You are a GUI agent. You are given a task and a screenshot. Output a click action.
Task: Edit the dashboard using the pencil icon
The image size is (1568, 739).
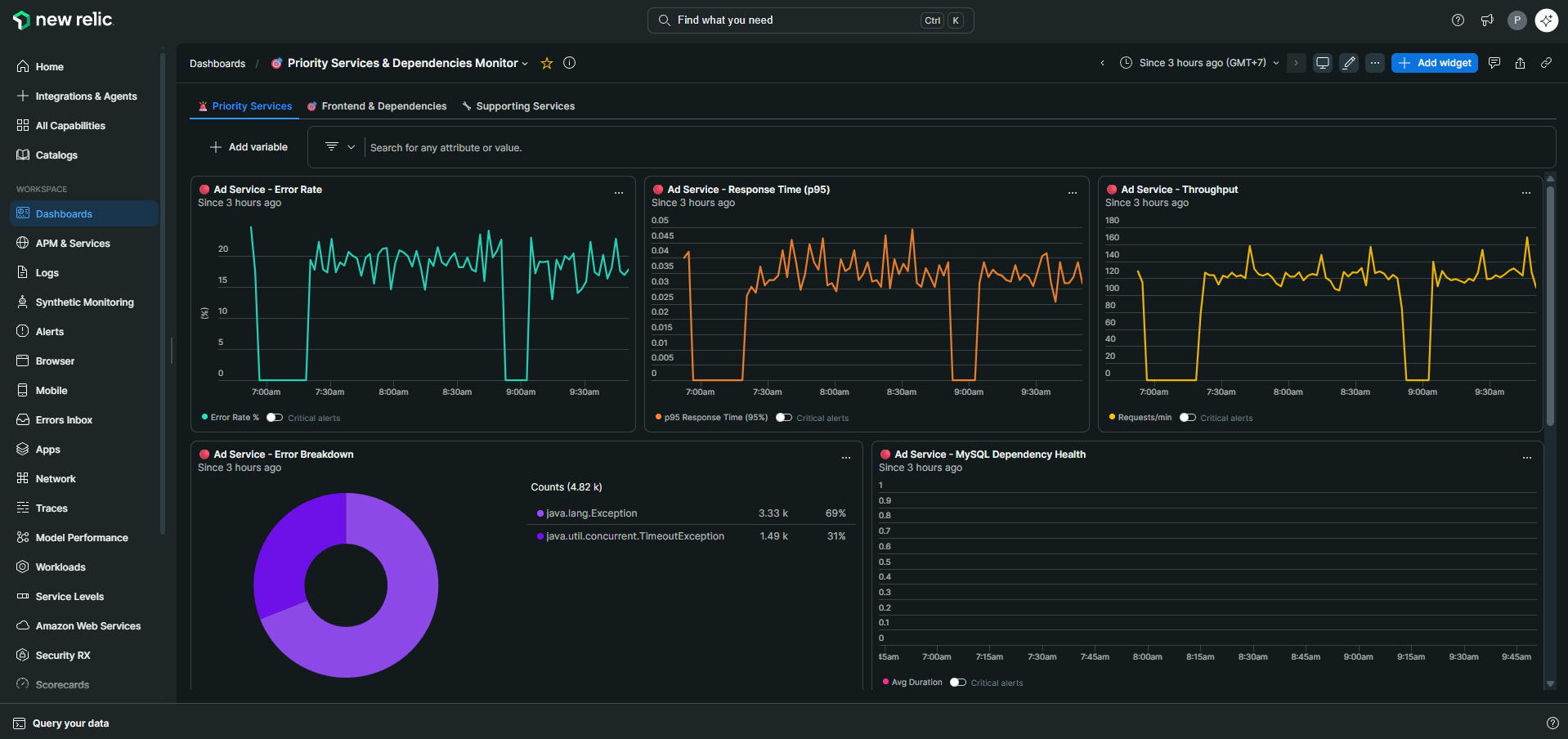click(1349, 63)
